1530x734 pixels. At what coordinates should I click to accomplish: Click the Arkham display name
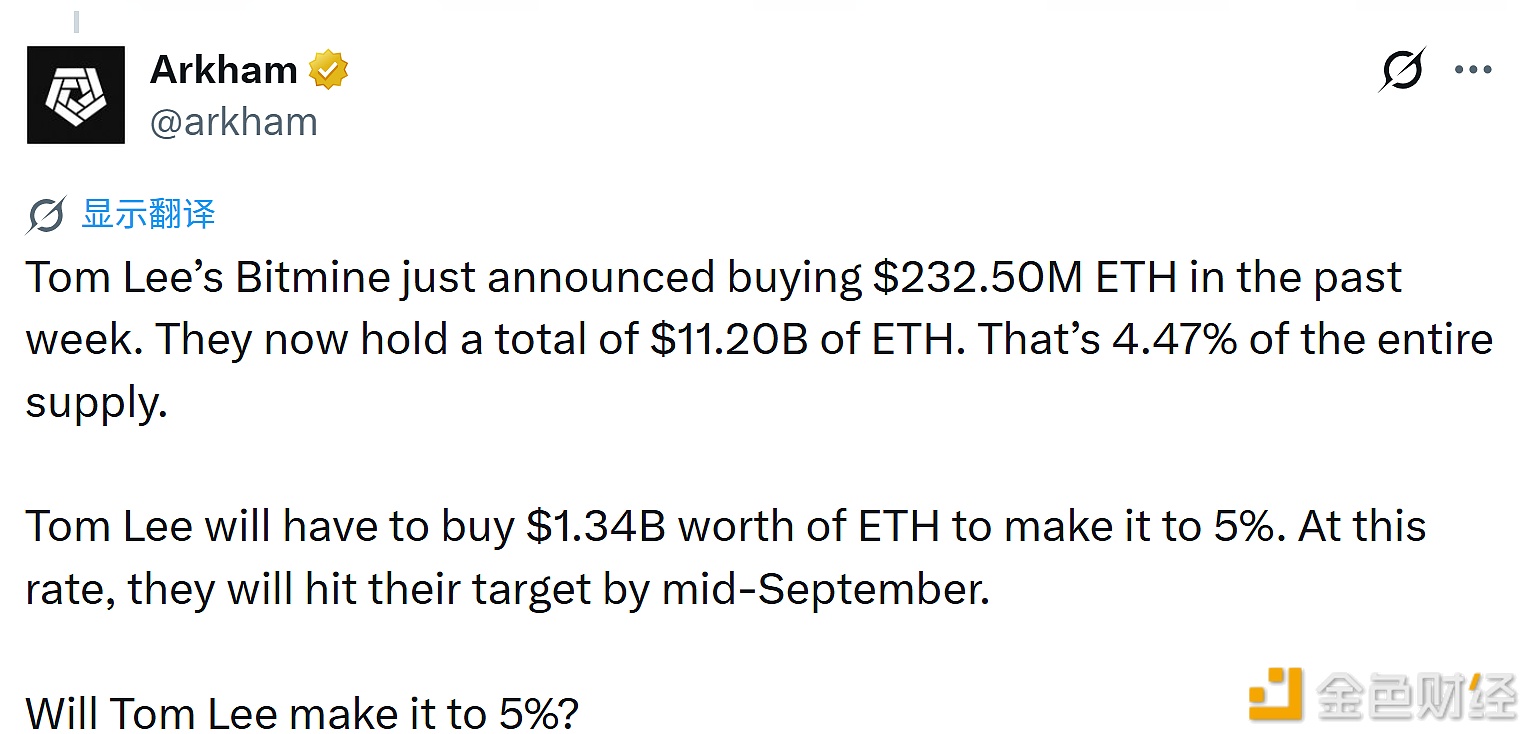coord(224,70)
